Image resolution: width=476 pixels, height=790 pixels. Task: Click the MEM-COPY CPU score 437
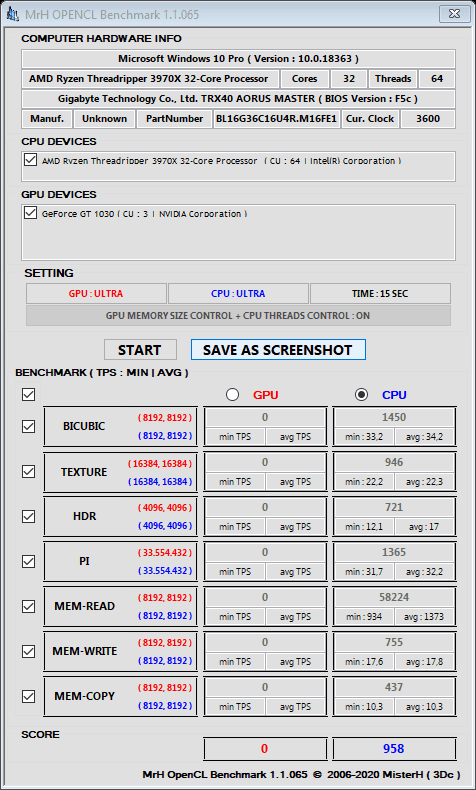coord(394,687)
